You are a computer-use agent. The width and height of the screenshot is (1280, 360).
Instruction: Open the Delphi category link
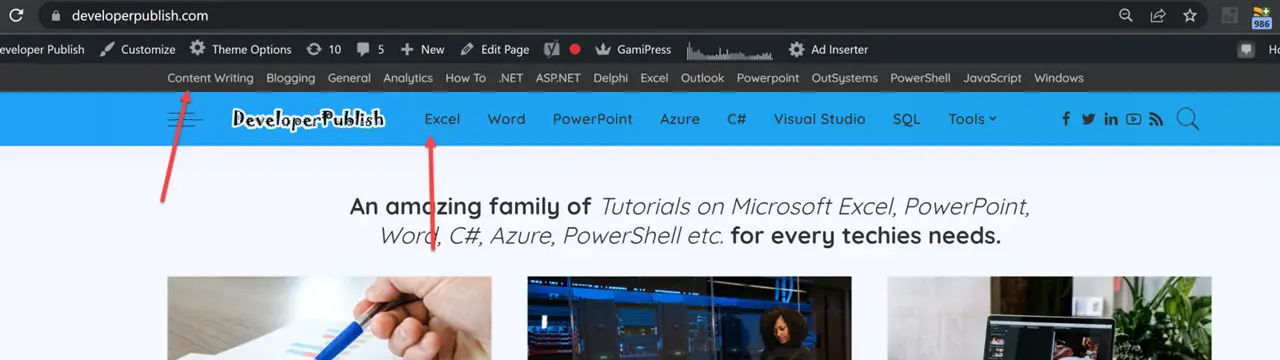click(611, 78)
